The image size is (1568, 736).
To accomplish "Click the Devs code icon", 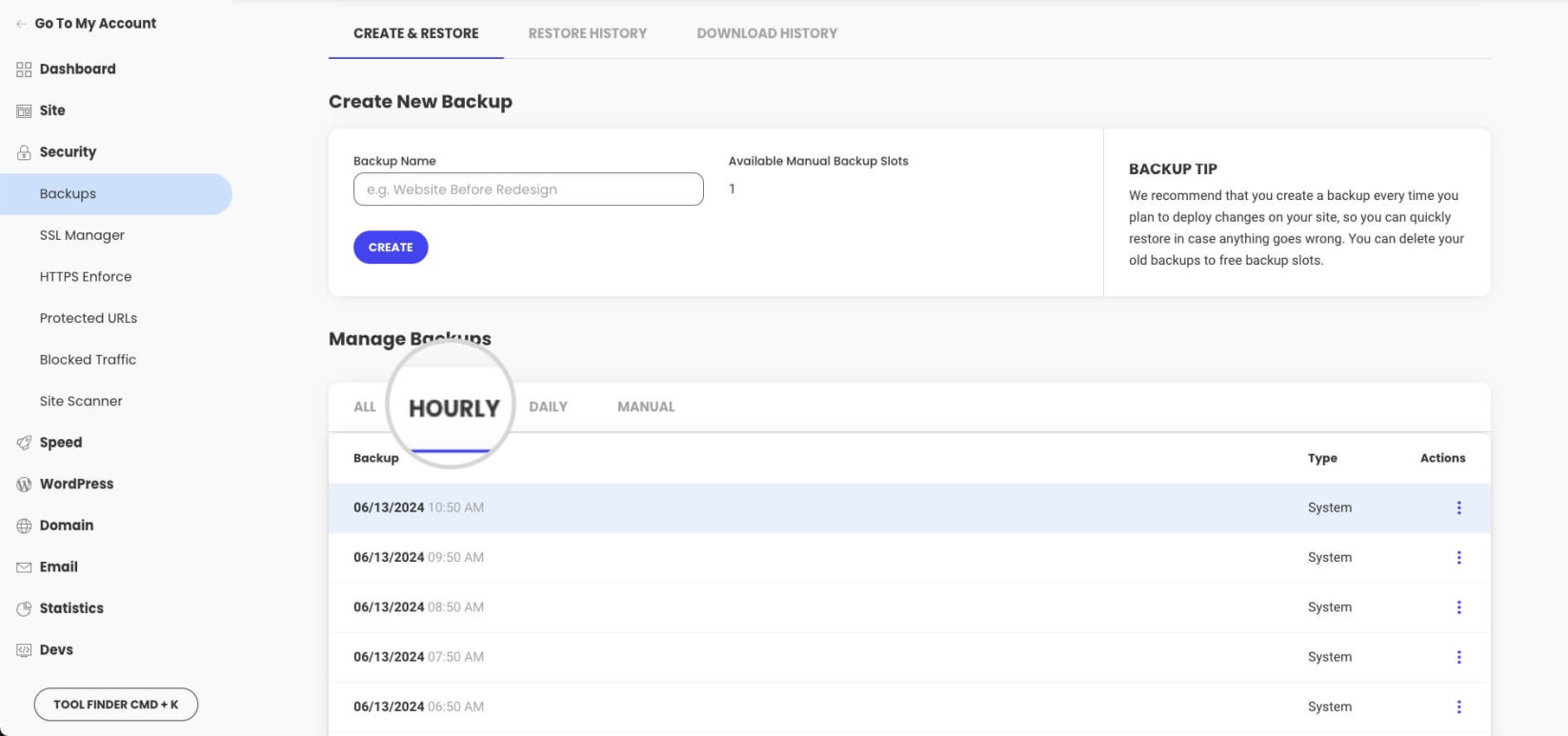I will point(24,649).
